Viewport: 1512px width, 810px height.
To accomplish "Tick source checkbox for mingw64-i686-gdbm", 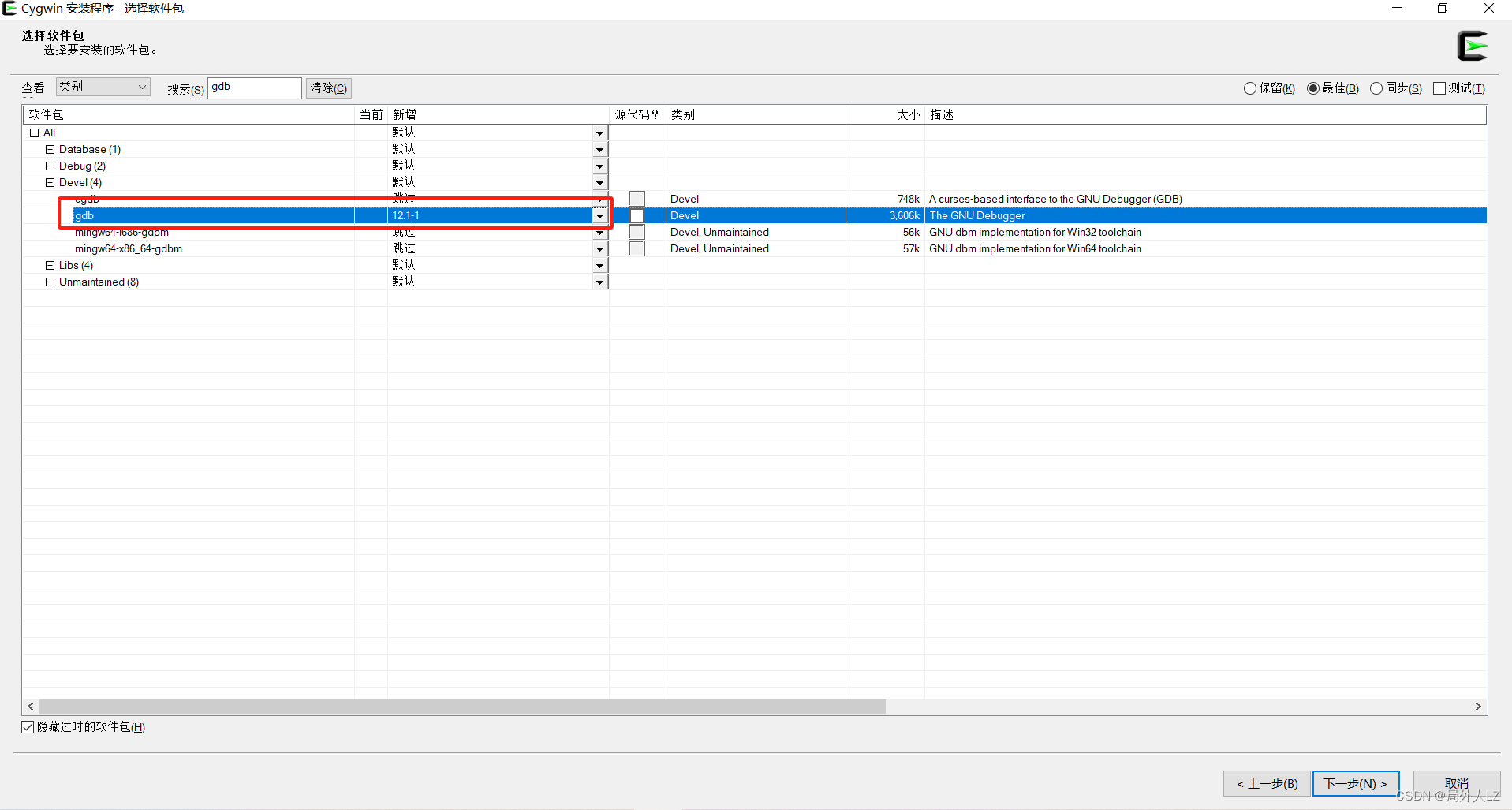I will (x=637, y=232).
